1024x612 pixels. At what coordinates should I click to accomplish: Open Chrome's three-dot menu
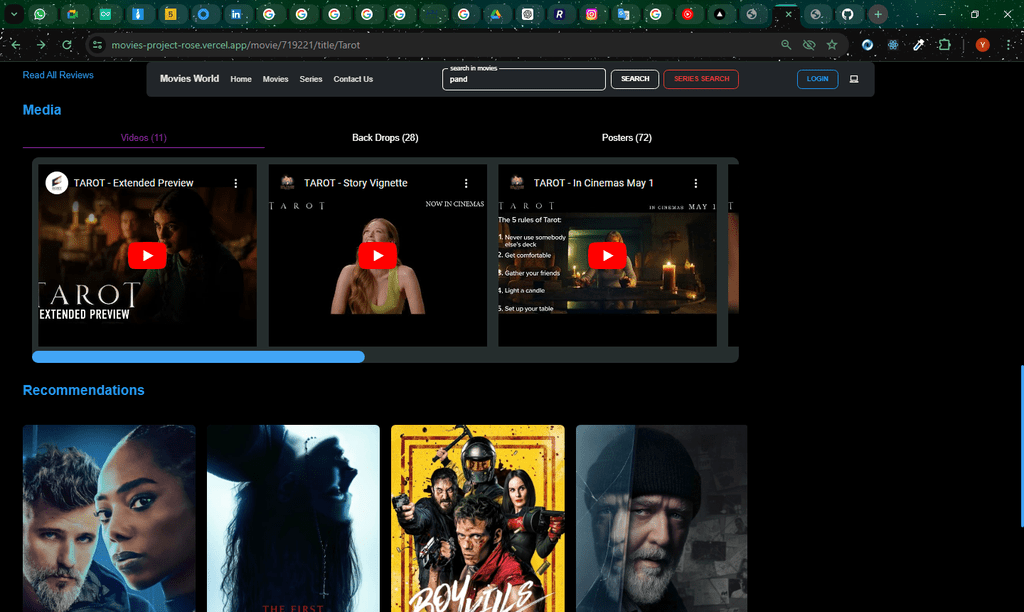click(1010, 45)
